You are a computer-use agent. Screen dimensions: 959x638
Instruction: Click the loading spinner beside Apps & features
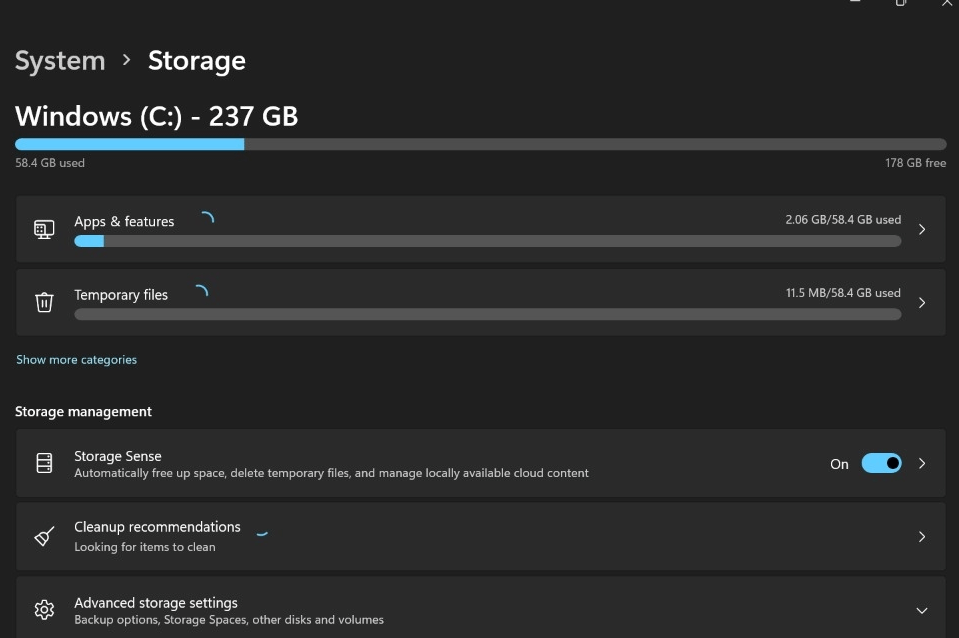click(x=207, y=218)
